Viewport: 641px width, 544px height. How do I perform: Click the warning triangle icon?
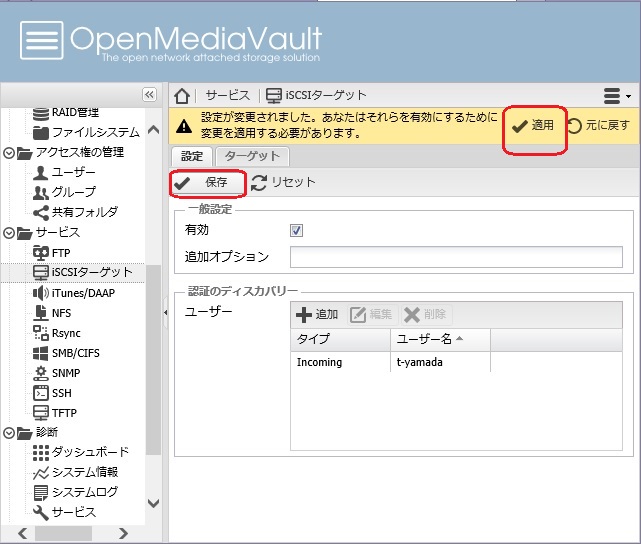(x=184, y=126)
